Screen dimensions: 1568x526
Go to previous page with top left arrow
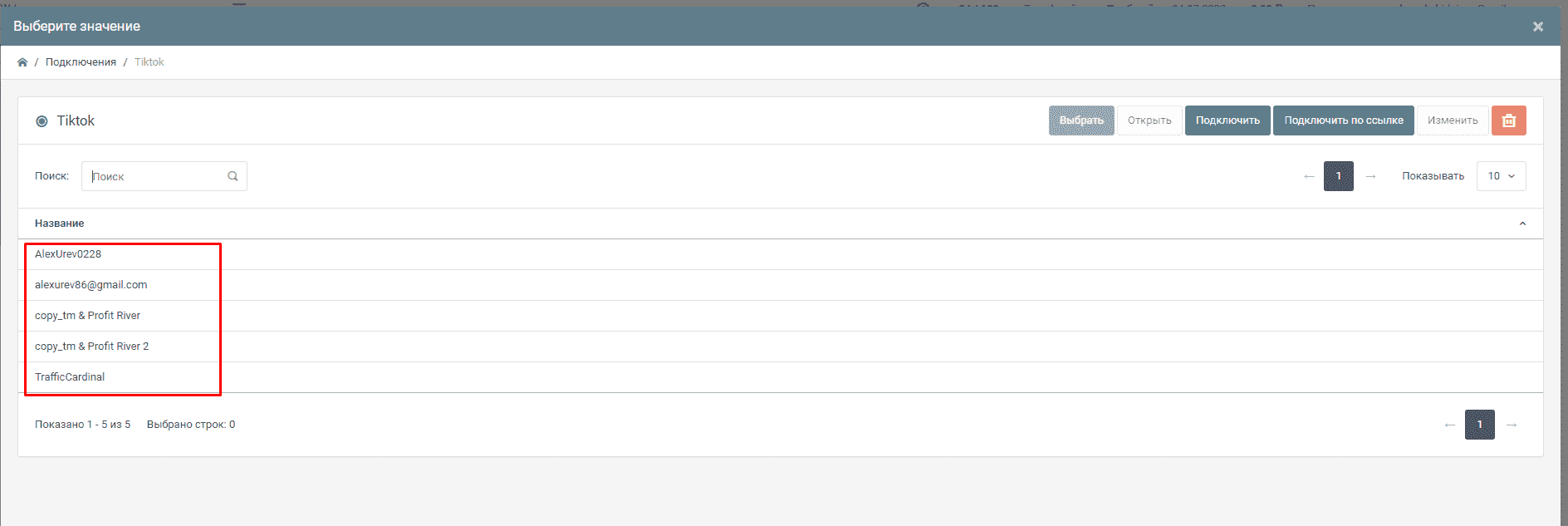[x=1309, y=176]
